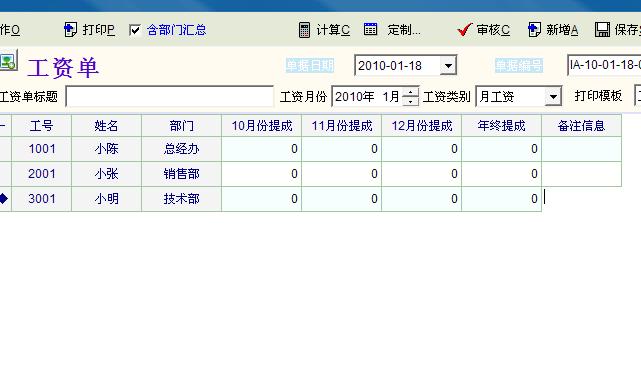This screenshot has width=641, height=384.
Task: Click the 打印P button label
Action: click(x=99, y=30)
